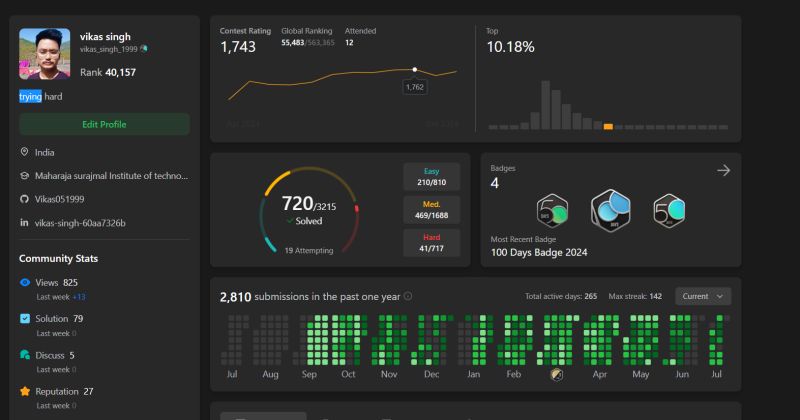Click the India location pin icon
Screen dimensions: 800x420
point(24,152)
